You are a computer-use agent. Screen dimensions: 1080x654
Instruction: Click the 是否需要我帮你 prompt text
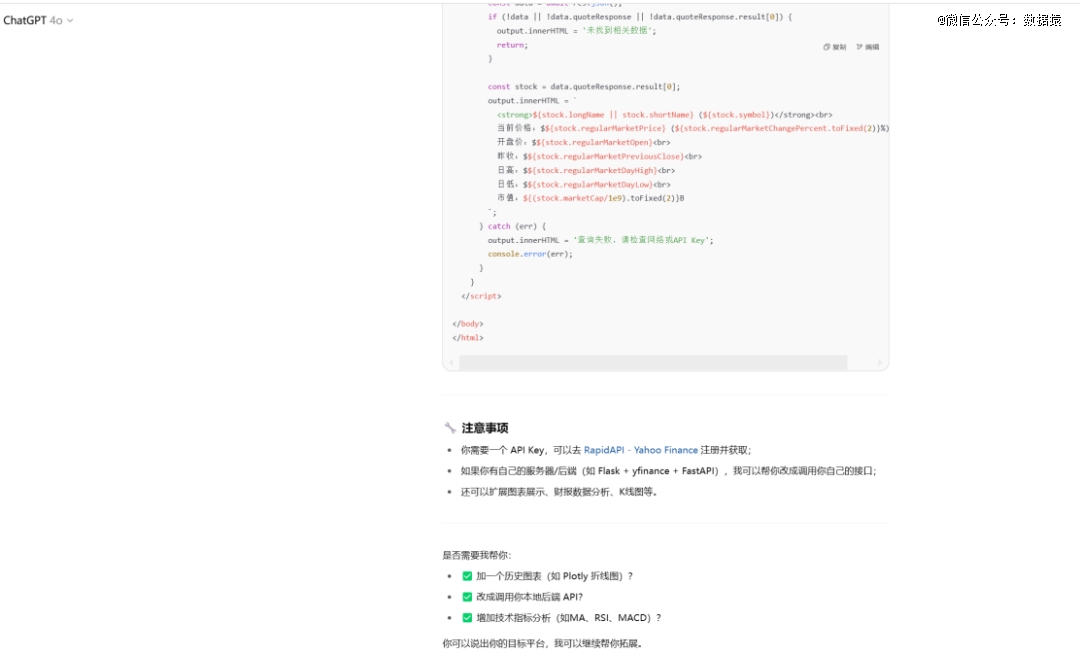476,555
